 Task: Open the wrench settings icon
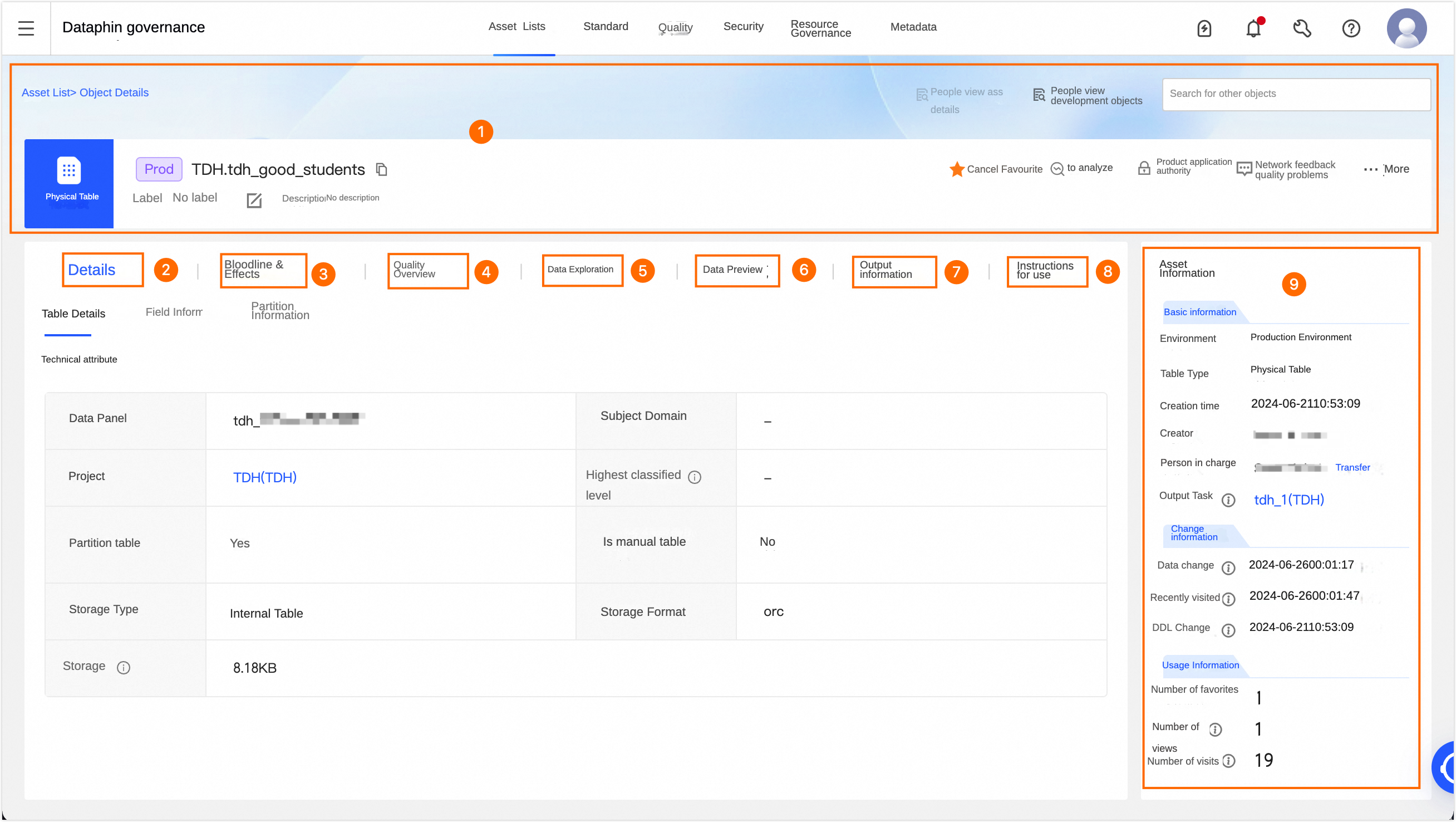[x=1302, y=28]
